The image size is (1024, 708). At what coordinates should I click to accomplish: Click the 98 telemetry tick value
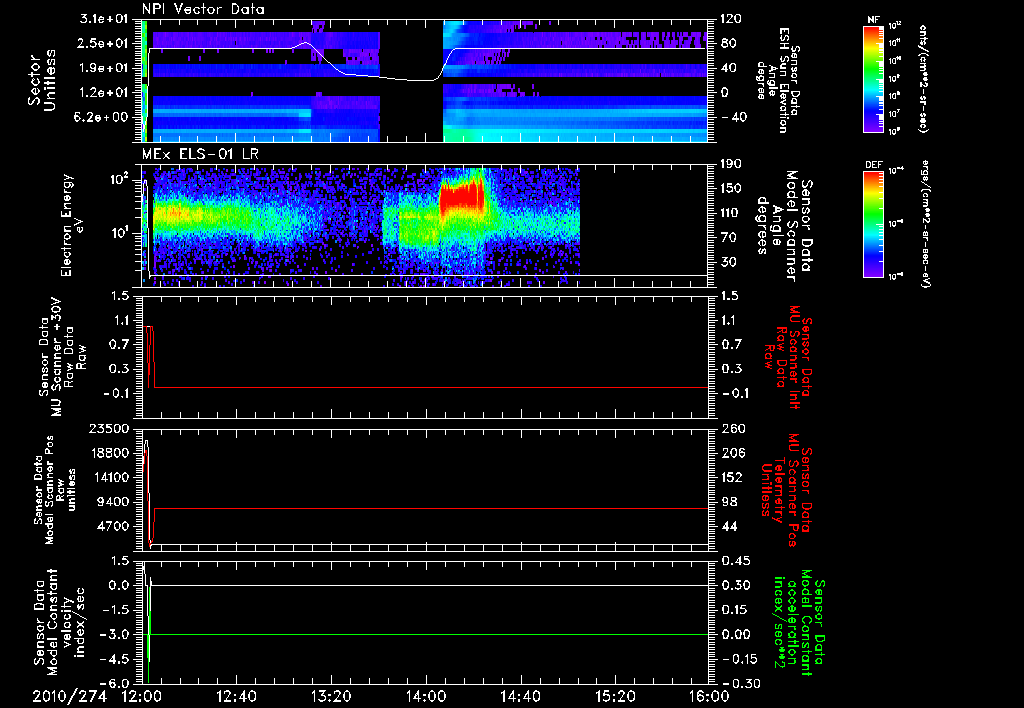tap(728, 502)
